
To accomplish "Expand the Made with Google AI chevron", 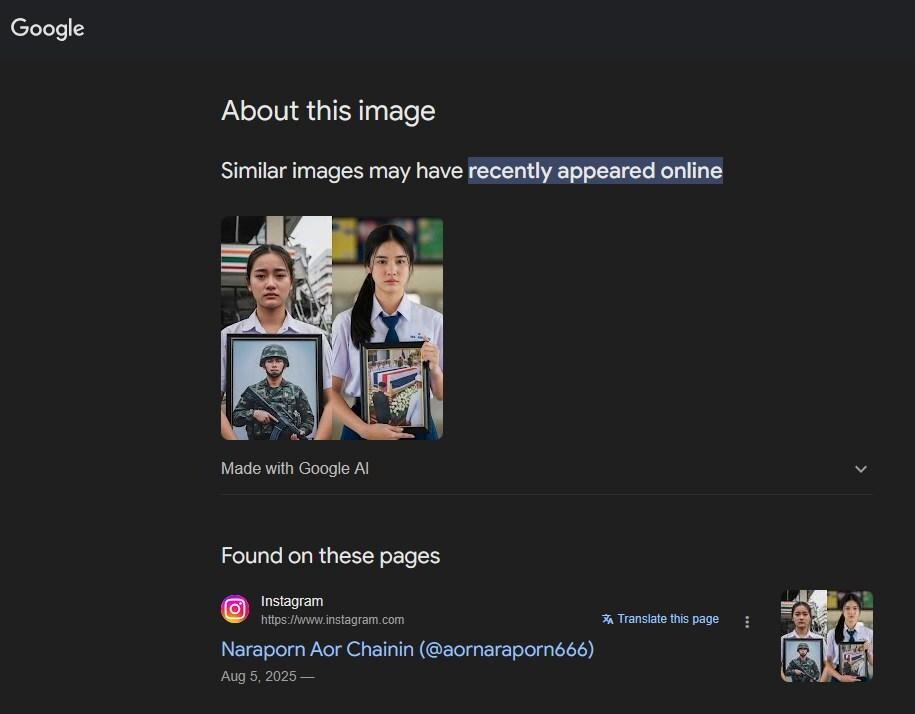I will pyautogui.click(x=861, y=469).
